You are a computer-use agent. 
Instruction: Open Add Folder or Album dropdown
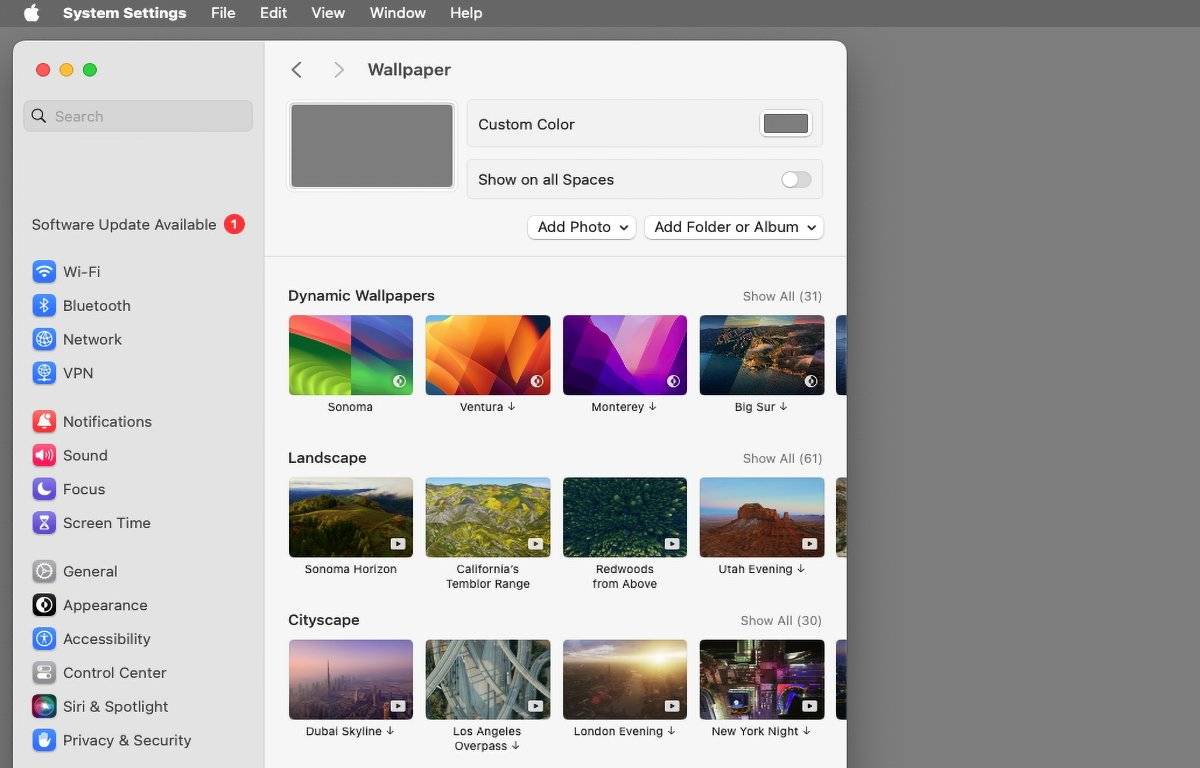pos(734,227)
